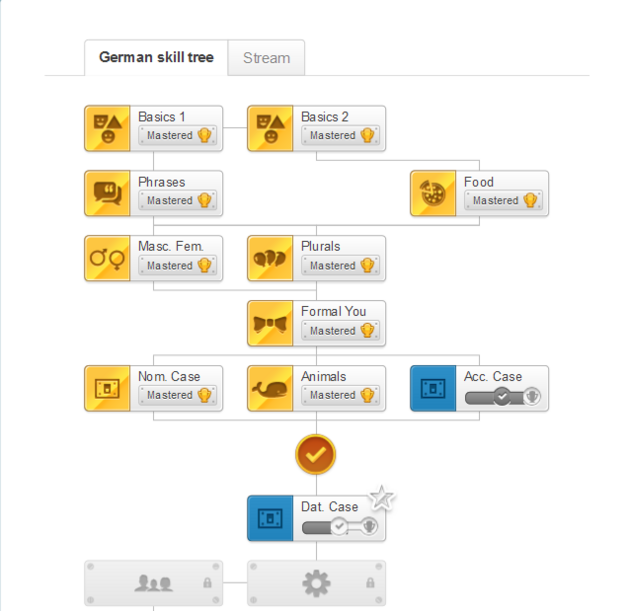630x611 pixels.
Task: Open the blue Dat. Case icon
Action: pos(271,518)
